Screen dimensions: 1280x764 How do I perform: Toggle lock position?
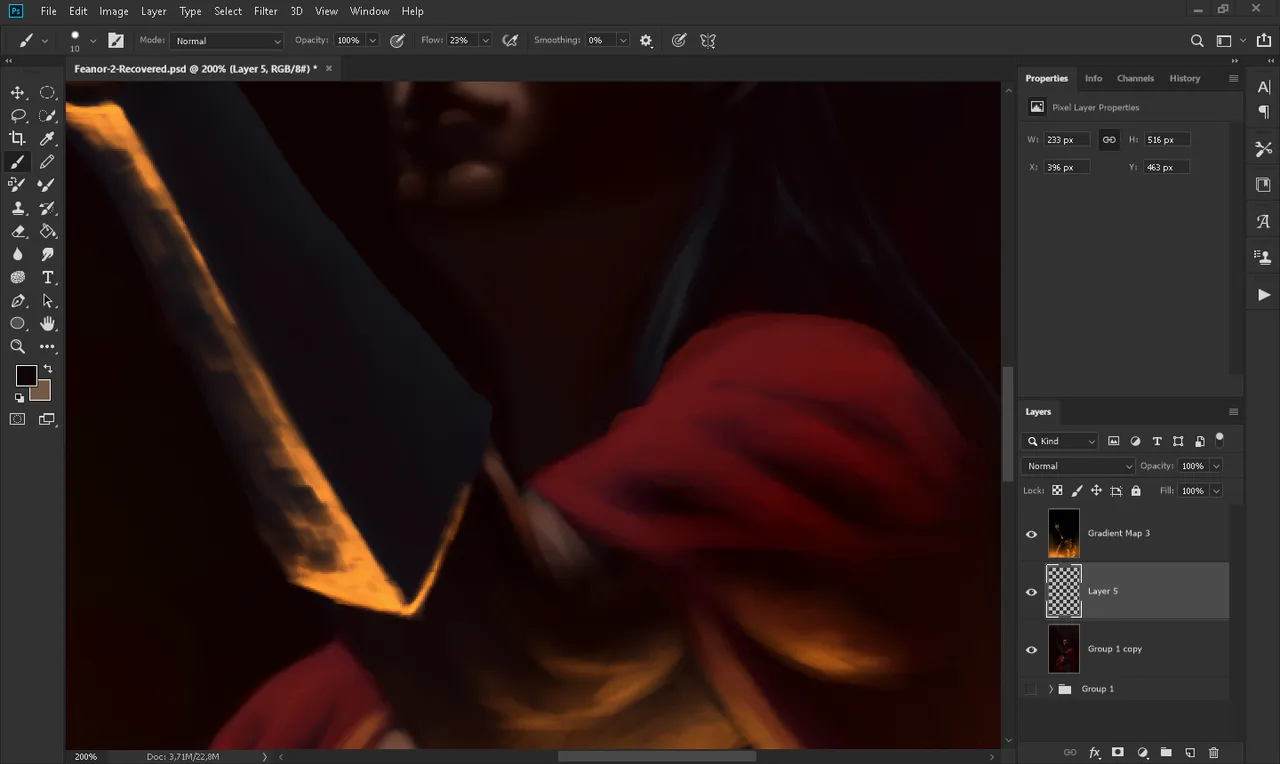tap(1096, 491)
